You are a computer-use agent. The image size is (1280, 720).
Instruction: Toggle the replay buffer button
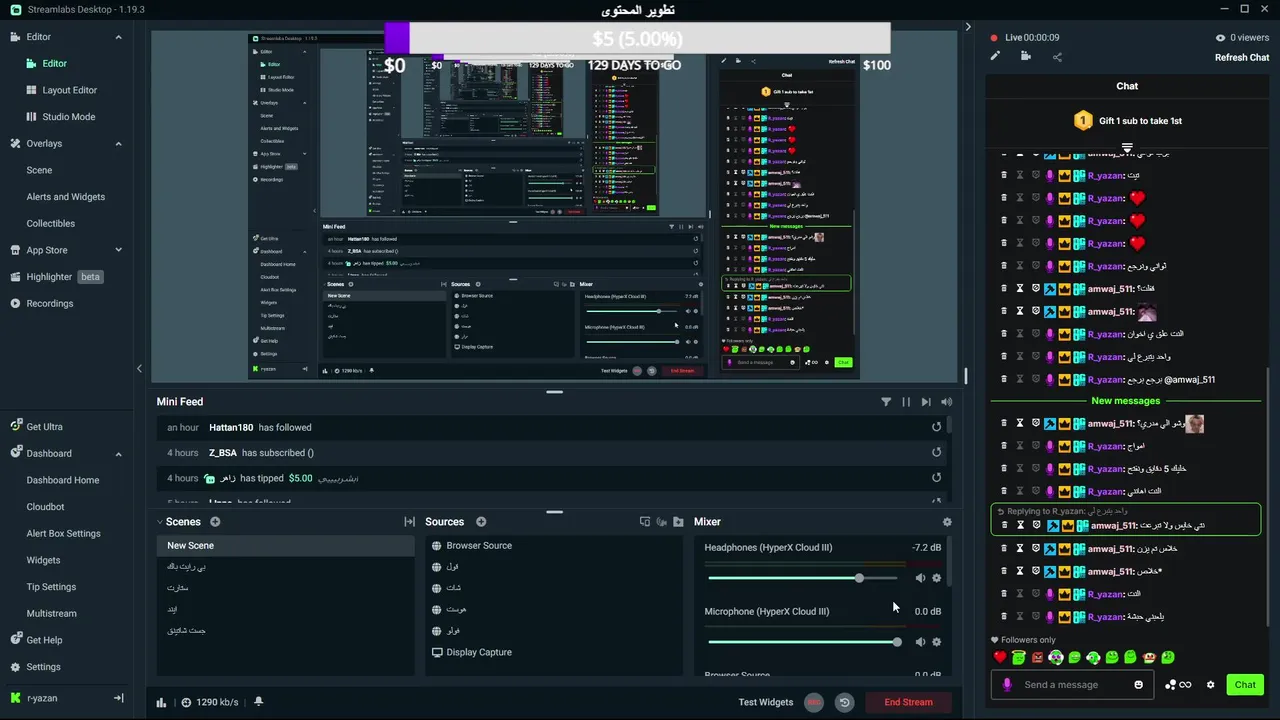[844, 702]
